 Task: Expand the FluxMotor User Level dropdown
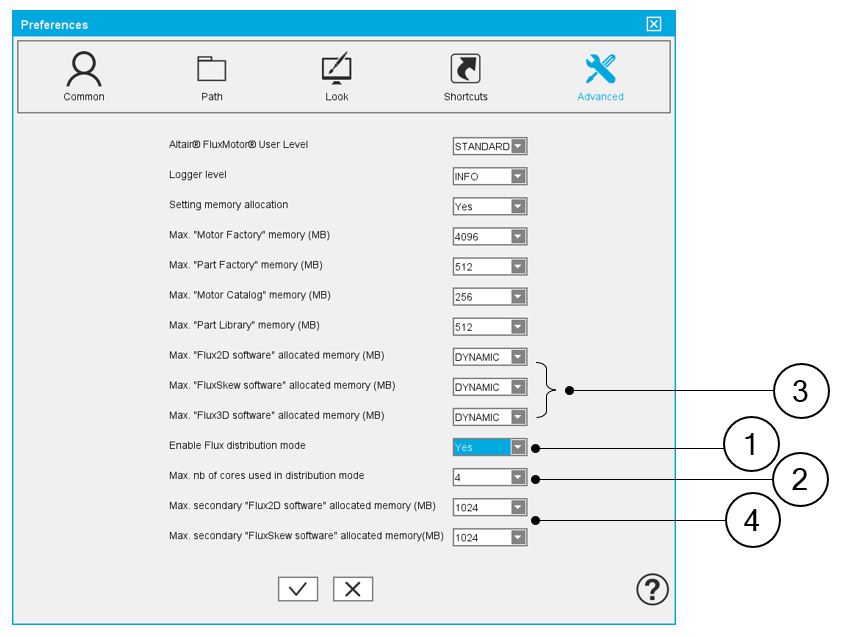click(518, 147)
